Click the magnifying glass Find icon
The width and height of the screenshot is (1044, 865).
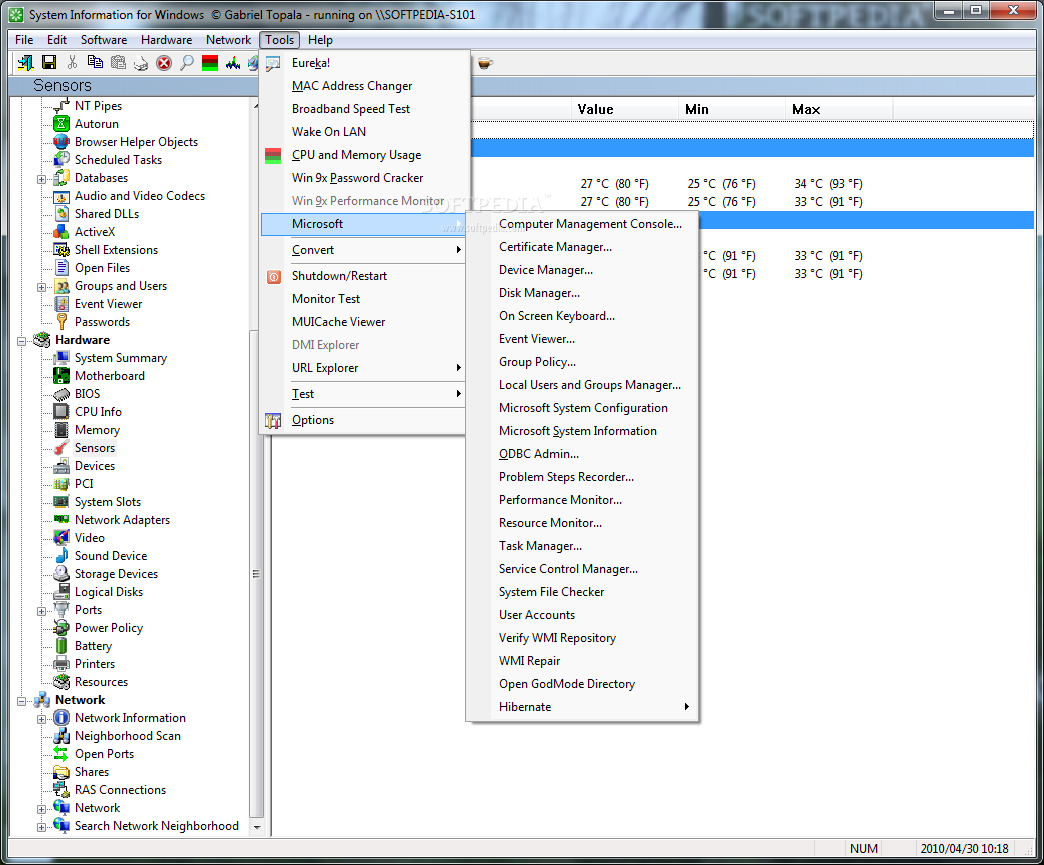click(187, 63)
